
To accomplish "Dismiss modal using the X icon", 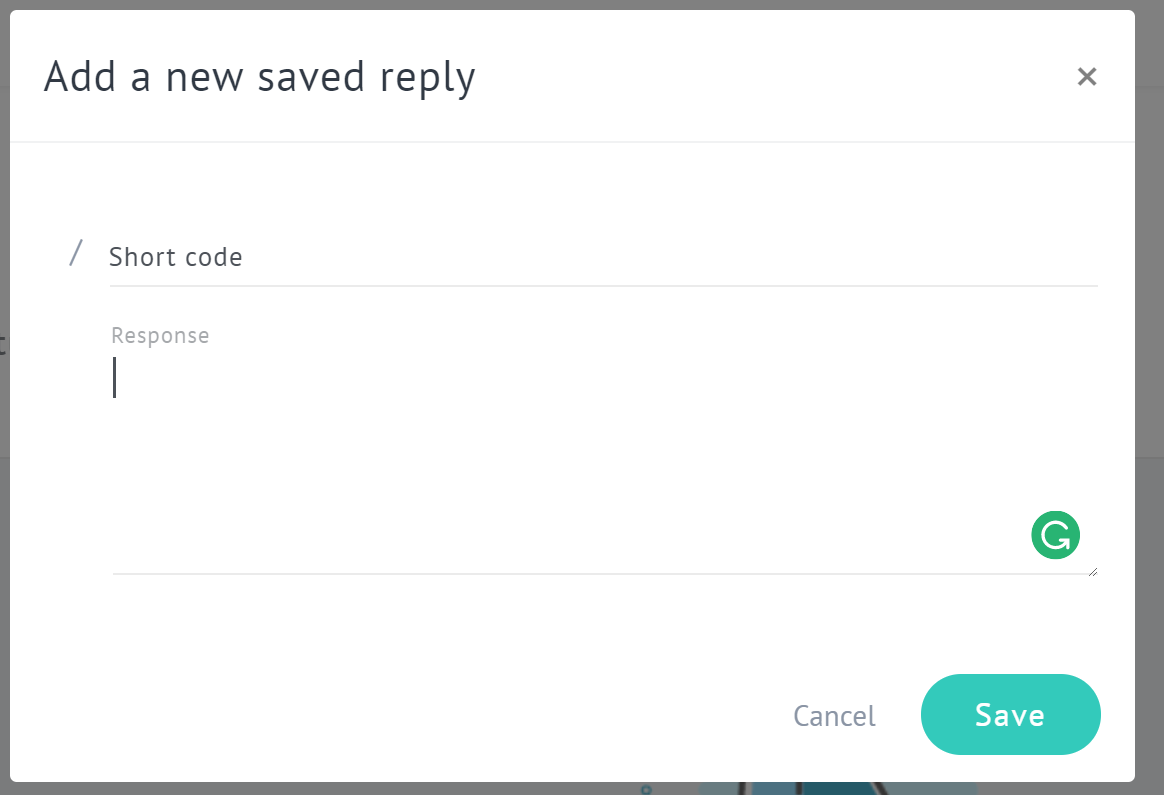I will click(x=1086, y=76).
